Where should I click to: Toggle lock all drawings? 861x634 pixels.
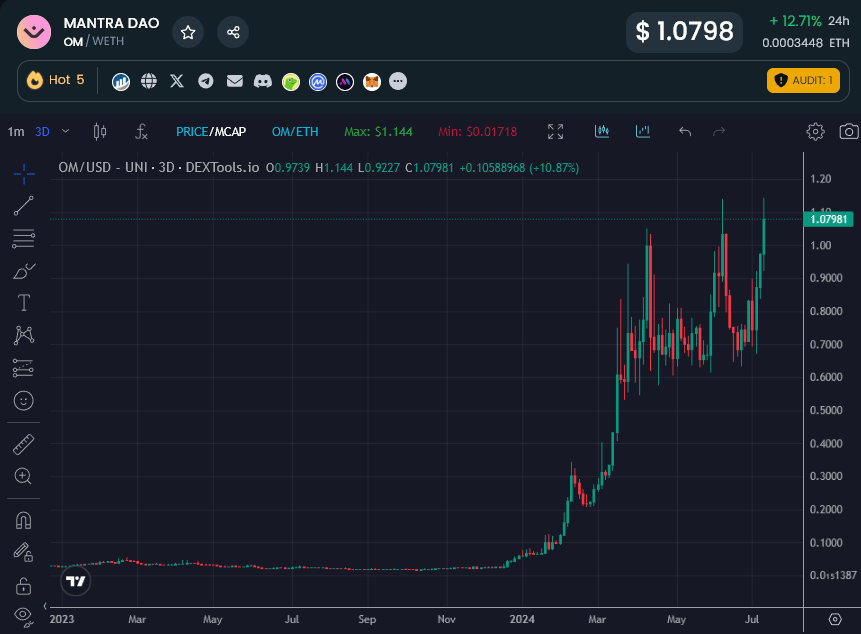[x=24, y=586]
